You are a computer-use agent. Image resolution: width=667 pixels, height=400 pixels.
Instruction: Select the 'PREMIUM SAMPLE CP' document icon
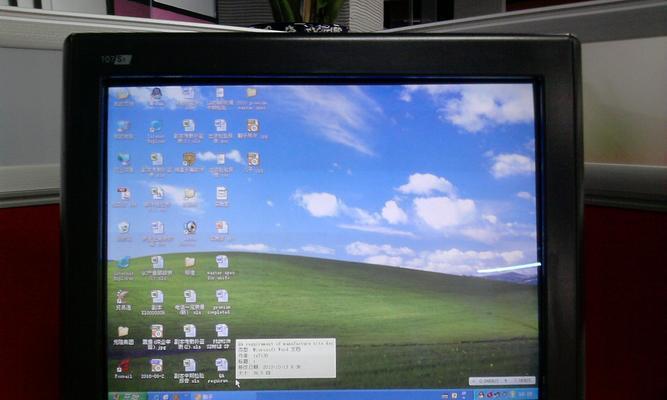point(219,337)
